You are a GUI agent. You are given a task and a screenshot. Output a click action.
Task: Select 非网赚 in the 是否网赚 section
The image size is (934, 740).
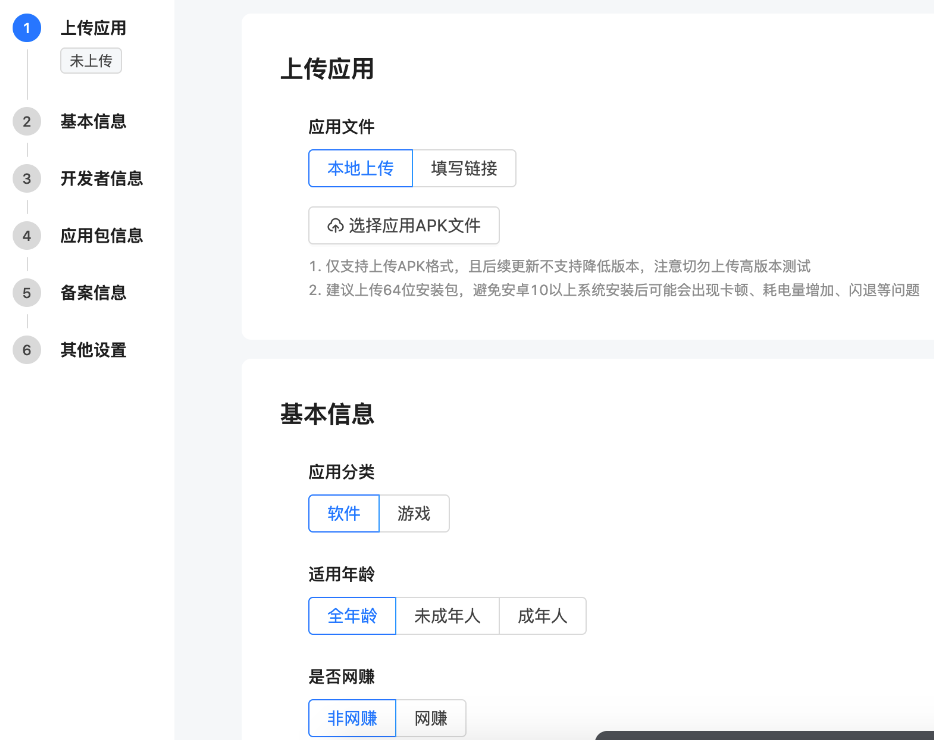point(351,718)
